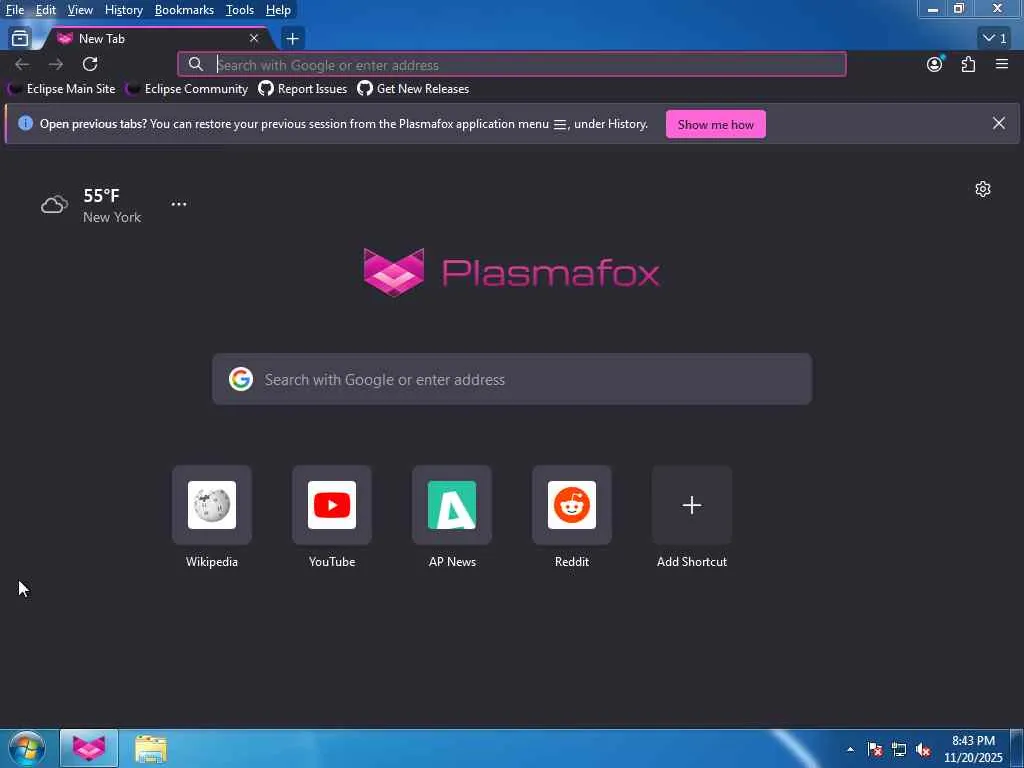Open the weather widget three-dots menu
The width and height of the screenshot is (1024, 768).
(179, 204)
